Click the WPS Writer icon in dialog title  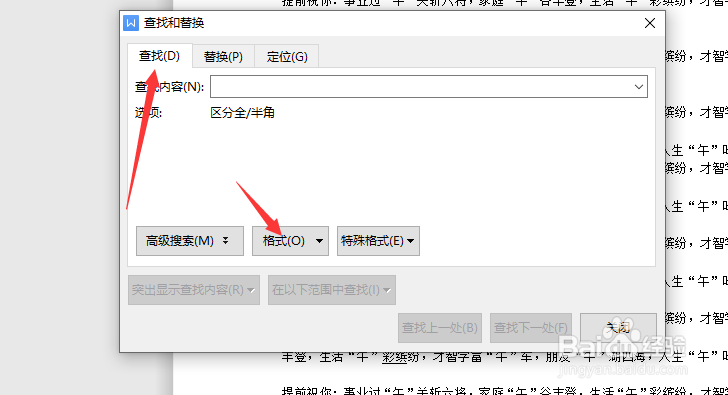(131, 23)
